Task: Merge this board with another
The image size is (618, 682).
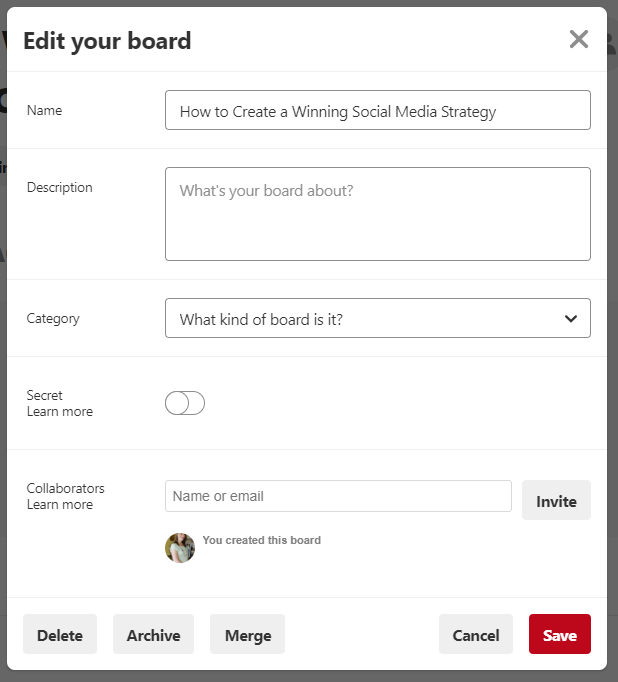Action: (x=247, y=635)
